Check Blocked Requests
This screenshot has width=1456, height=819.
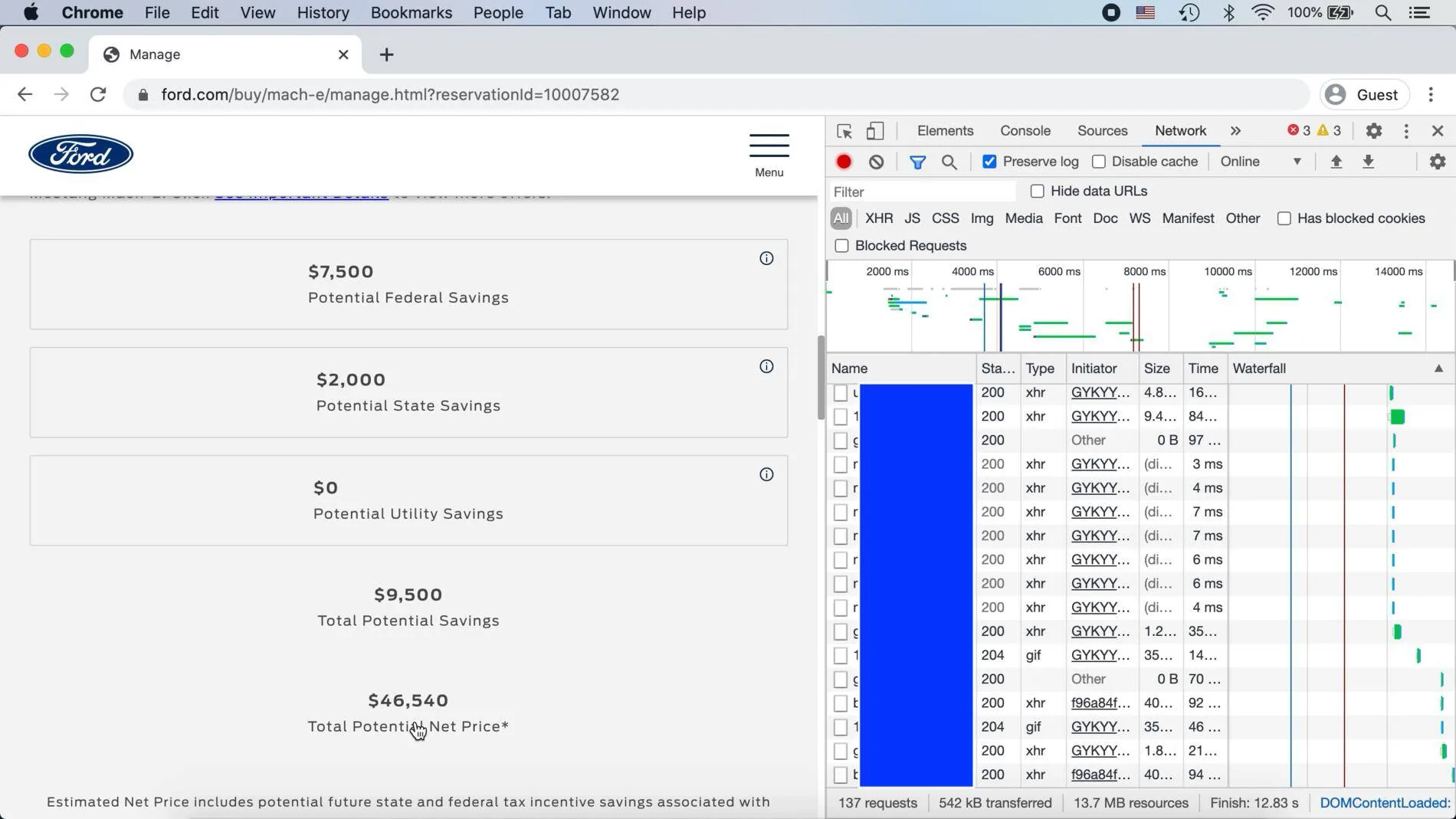coord(841,246)
